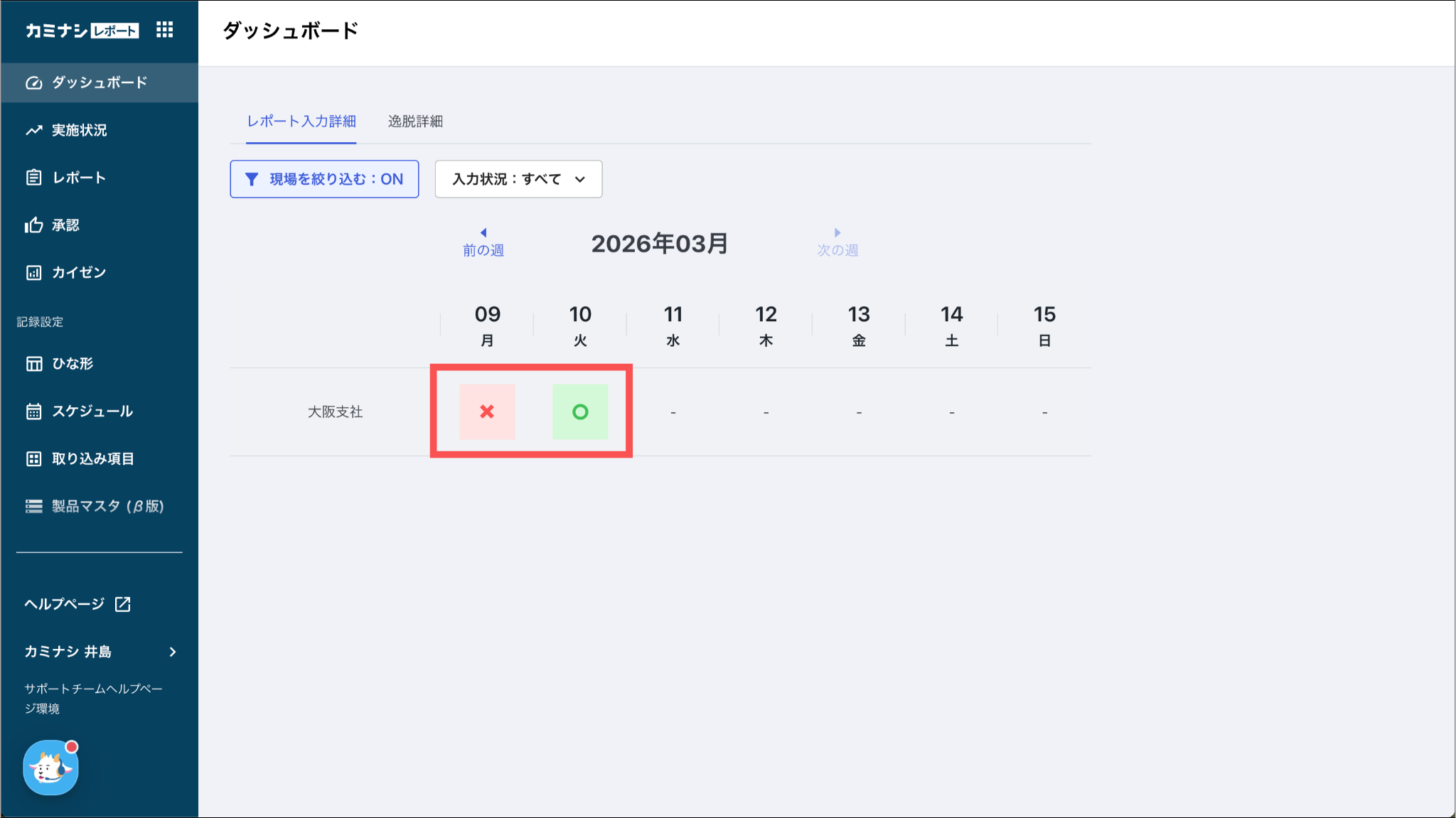This screenshot has width=1456, height=818.
Task: Expand the 入力状況：すべて dropdown
Action: pyautogui.click(x=518, y=179)
